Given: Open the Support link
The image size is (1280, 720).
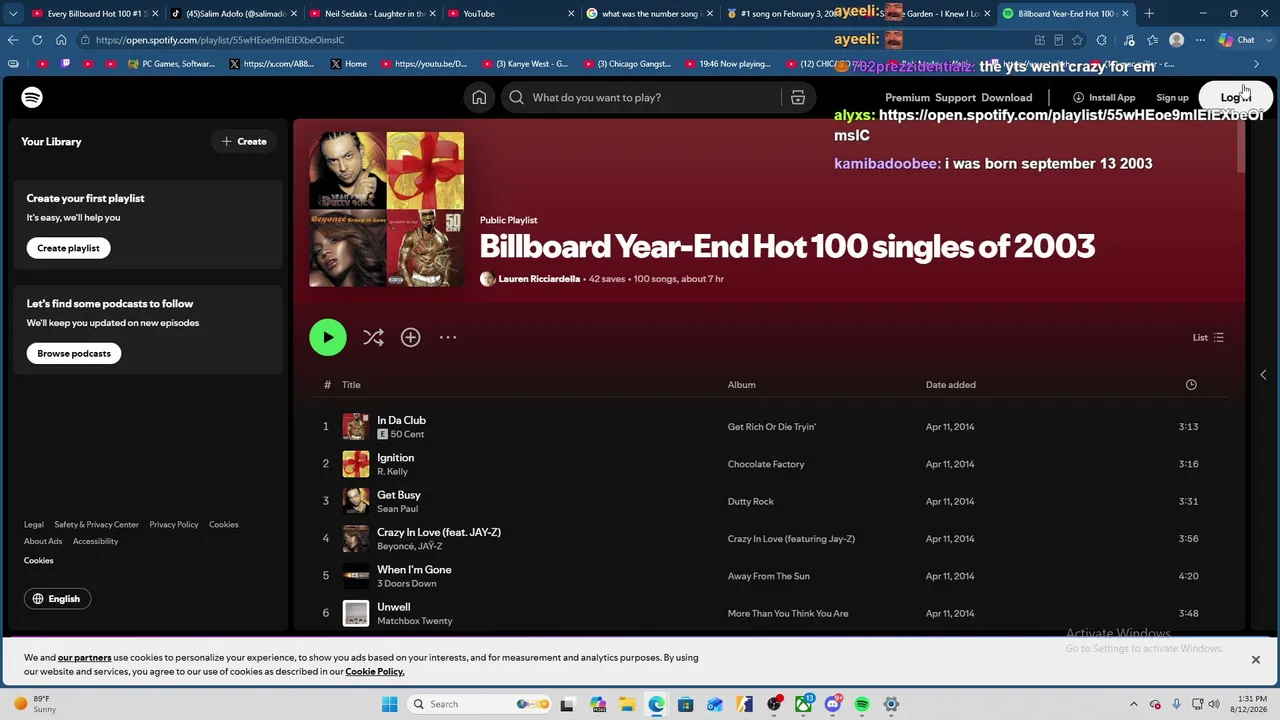Looking at the screenshot, I should [955, 98].
